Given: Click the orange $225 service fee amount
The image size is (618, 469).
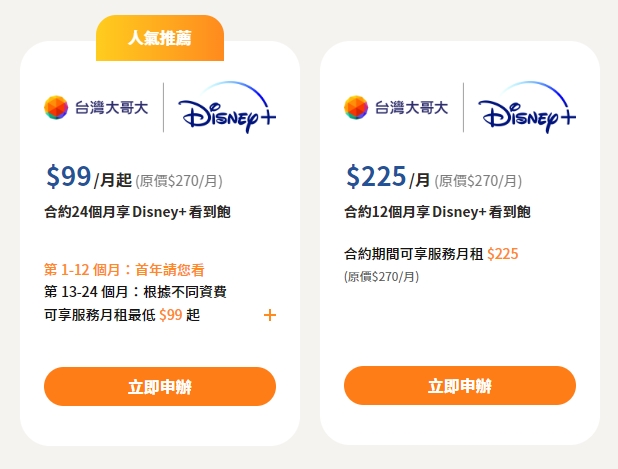Looking at the screenshot, I should [x=503, y=254].
